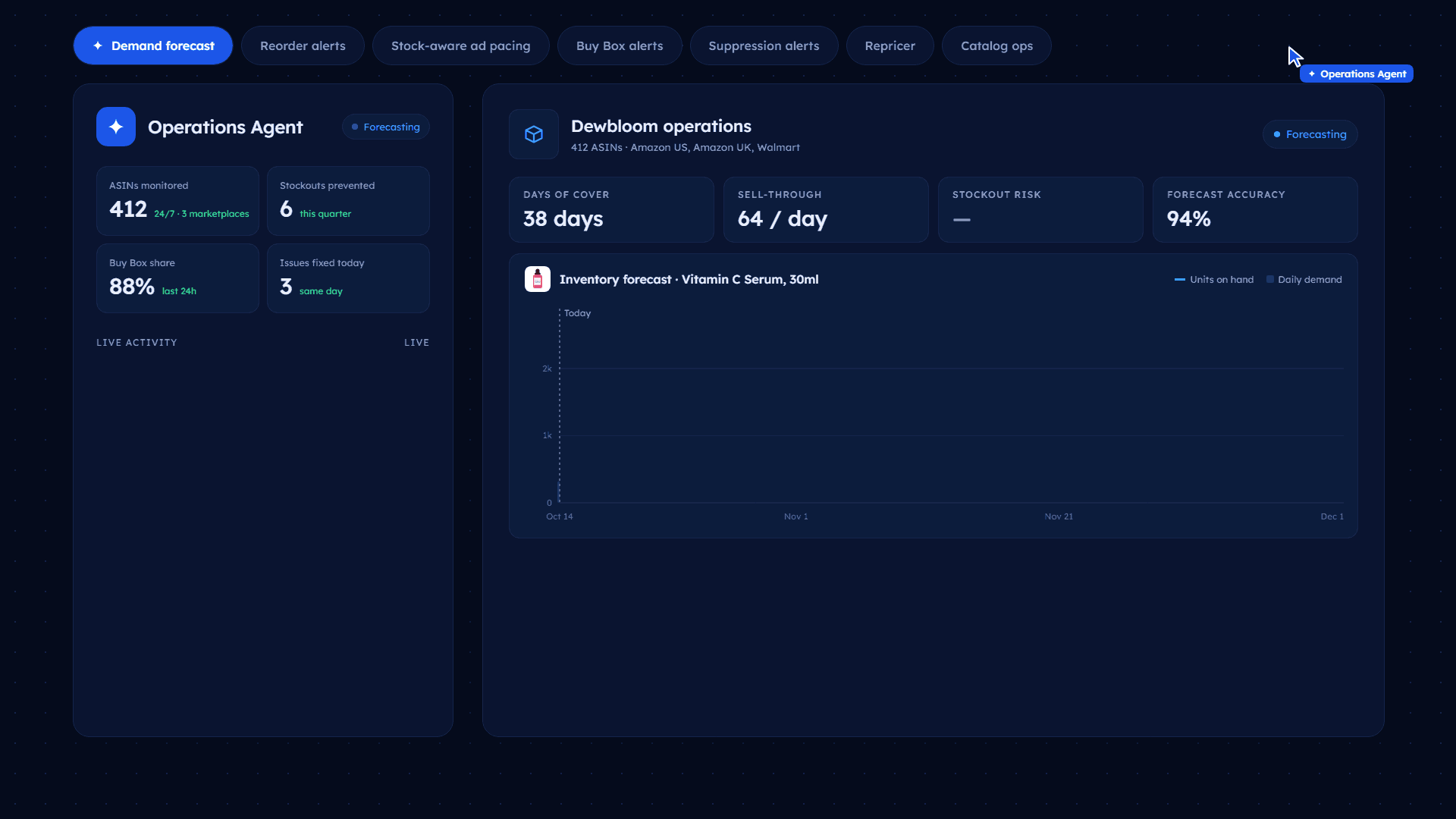Screen dimensions: 1456x819
Task: Toggle Units on hand legend item
Action: (1213, 279)
